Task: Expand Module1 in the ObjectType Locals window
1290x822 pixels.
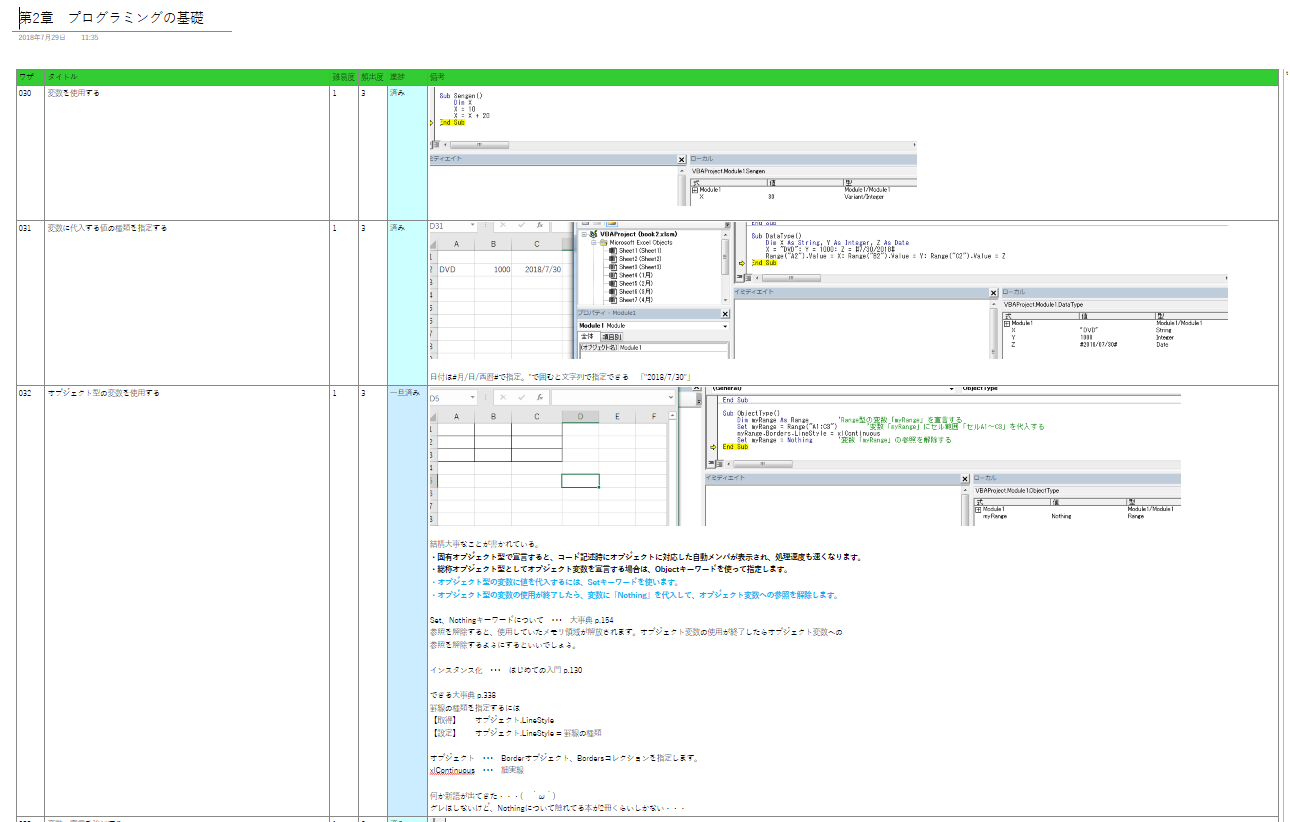Action: 979,509
